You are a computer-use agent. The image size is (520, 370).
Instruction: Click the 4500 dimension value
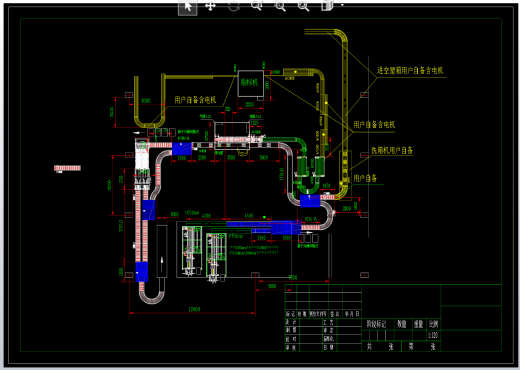(249, 216)
